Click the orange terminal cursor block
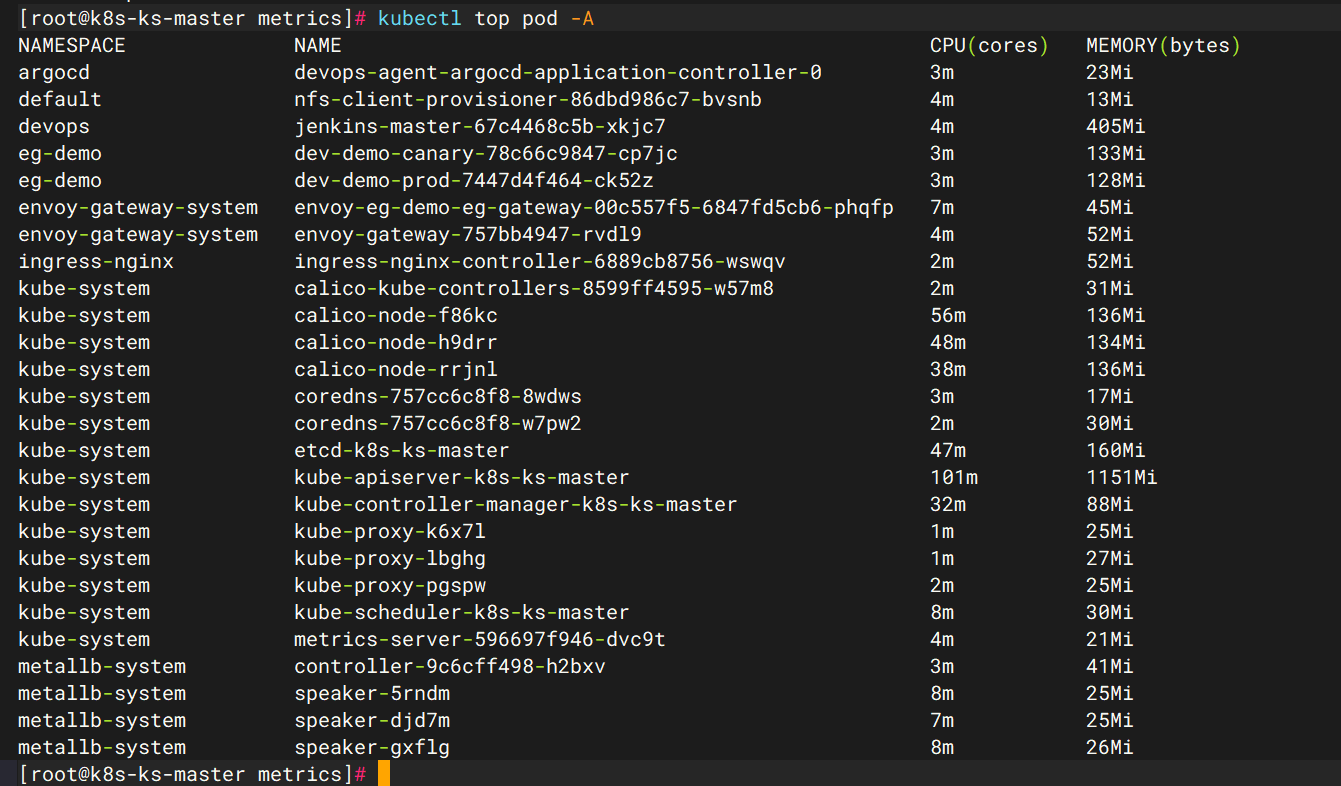This screenshot has height=786, width=1341. coord(384,774)
